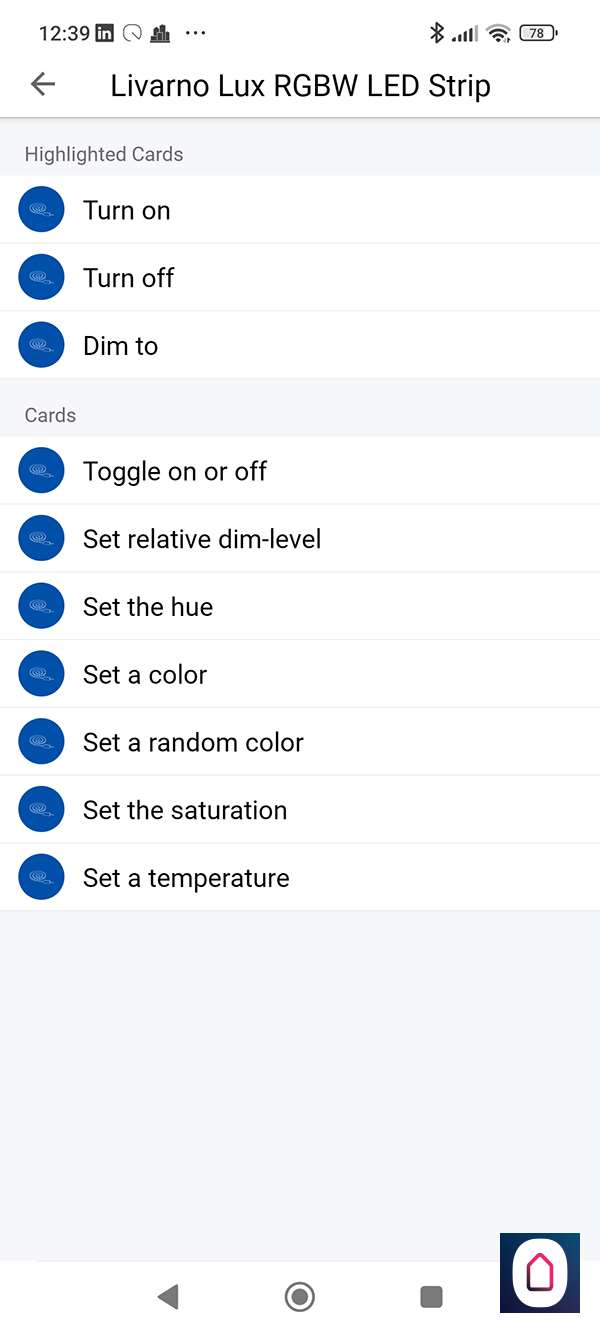600x1333 pixels.
Task: Select the Turn on card
Action: tap(300, 210)
